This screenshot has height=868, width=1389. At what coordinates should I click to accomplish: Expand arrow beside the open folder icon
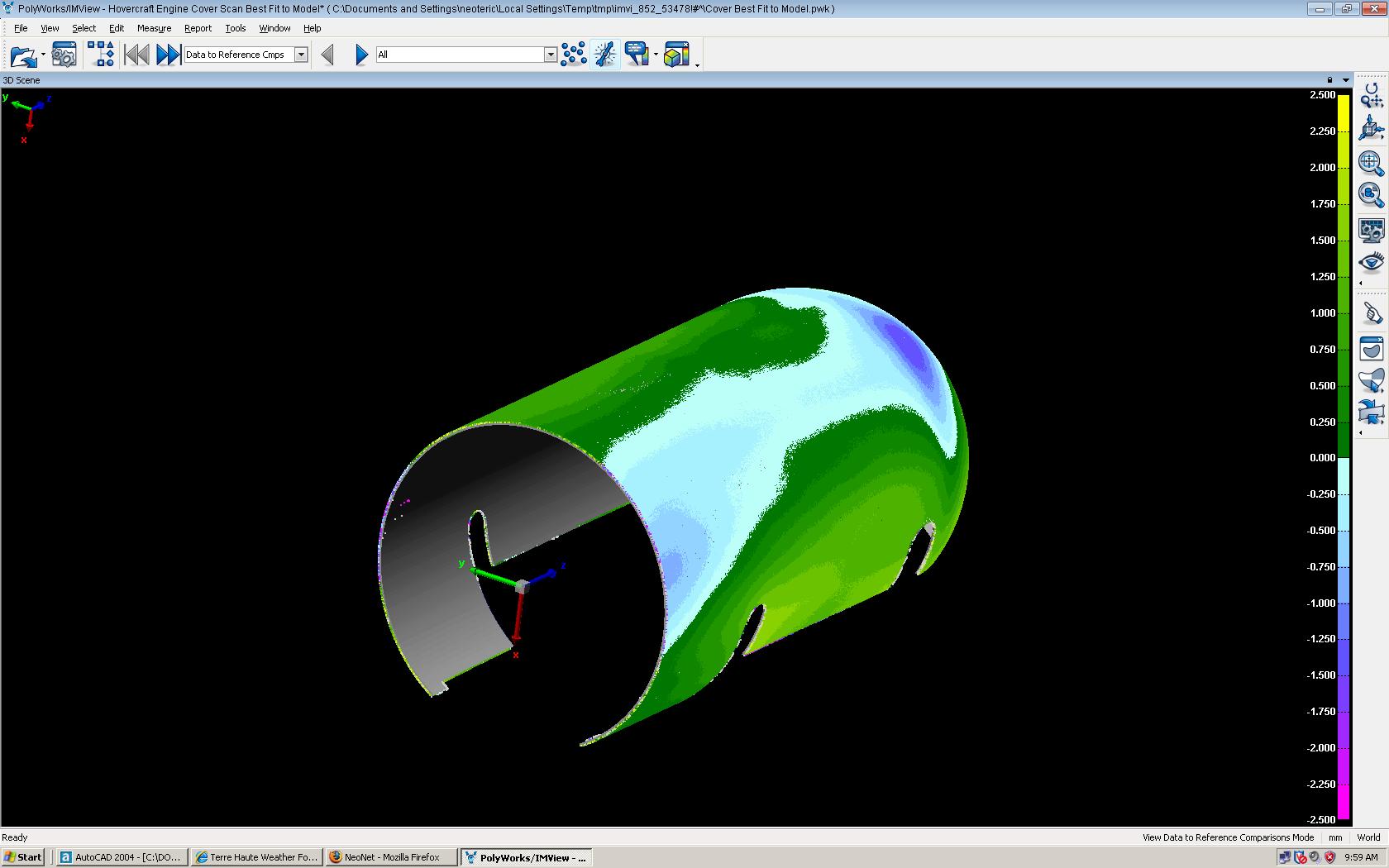[43, 55]
